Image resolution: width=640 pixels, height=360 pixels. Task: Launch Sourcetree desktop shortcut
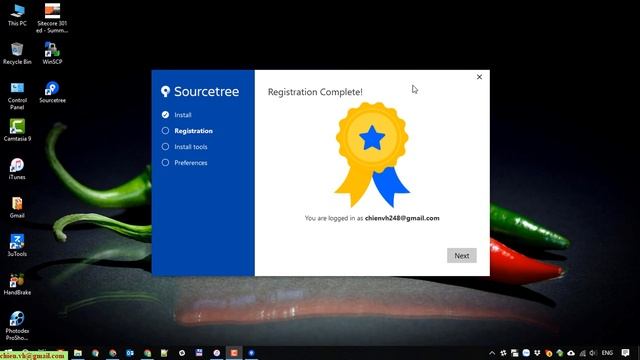click(x=52, y=92)
